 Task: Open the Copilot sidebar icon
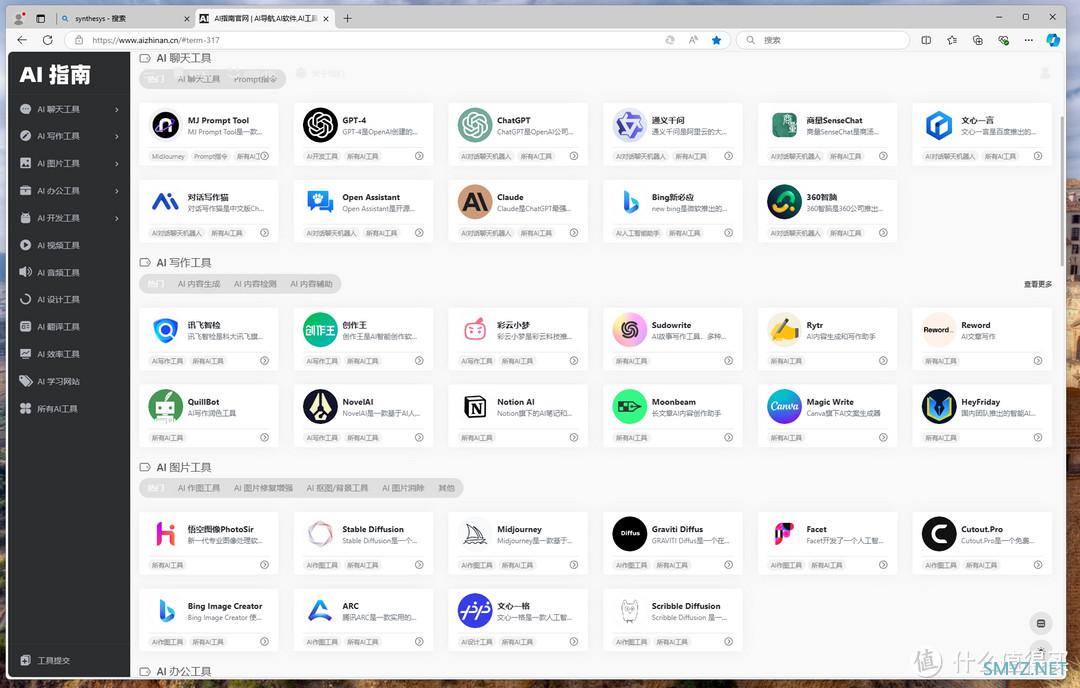[x=1053, y=40]
